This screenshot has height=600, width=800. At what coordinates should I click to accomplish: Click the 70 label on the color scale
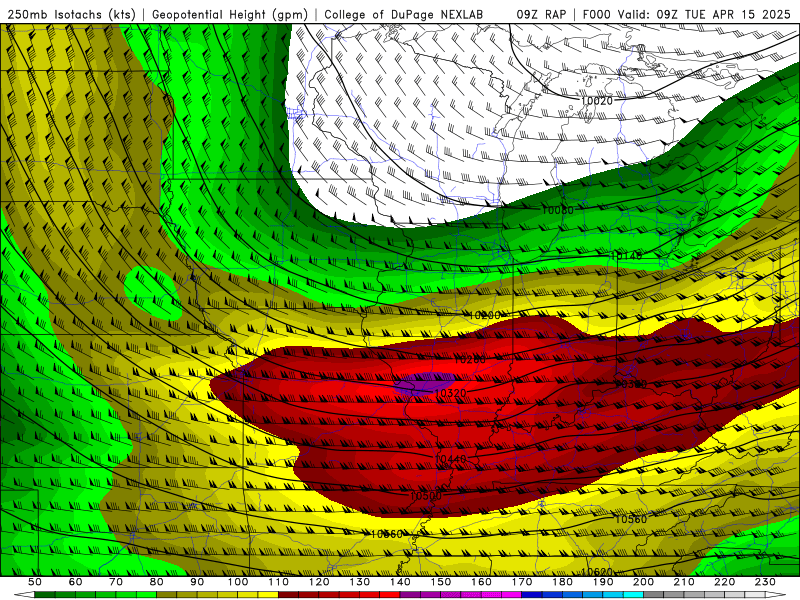pos(116,582)
